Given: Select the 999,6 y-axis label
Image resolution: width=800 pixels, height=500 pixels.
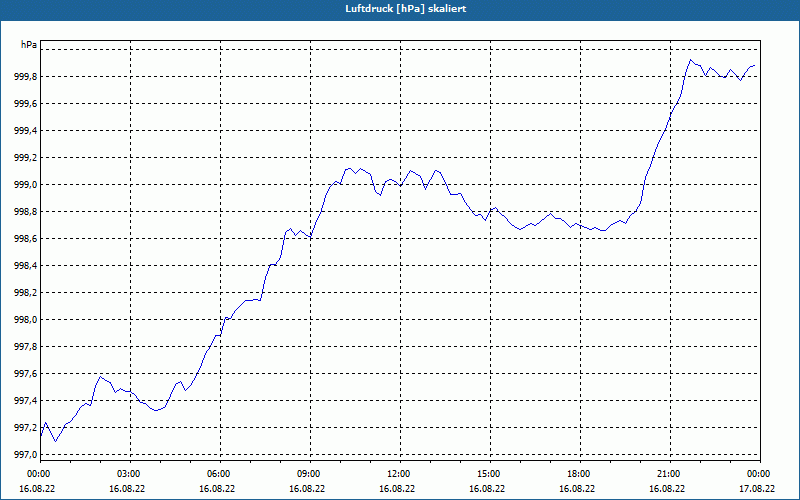Looking at the screenshot, I should coord(25,104).
